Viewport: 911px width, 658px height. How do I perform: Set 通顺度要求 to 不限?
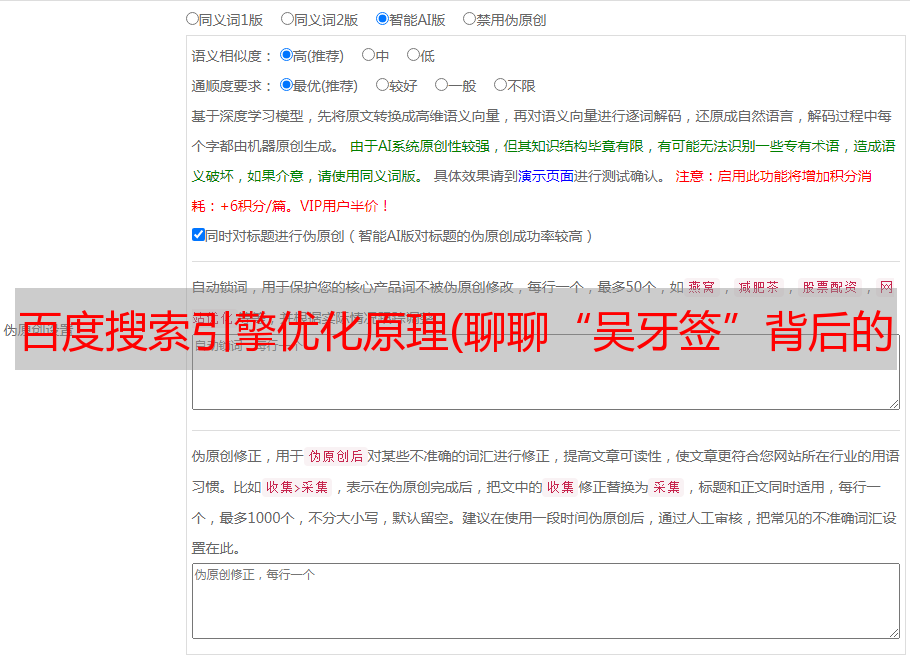500,85
